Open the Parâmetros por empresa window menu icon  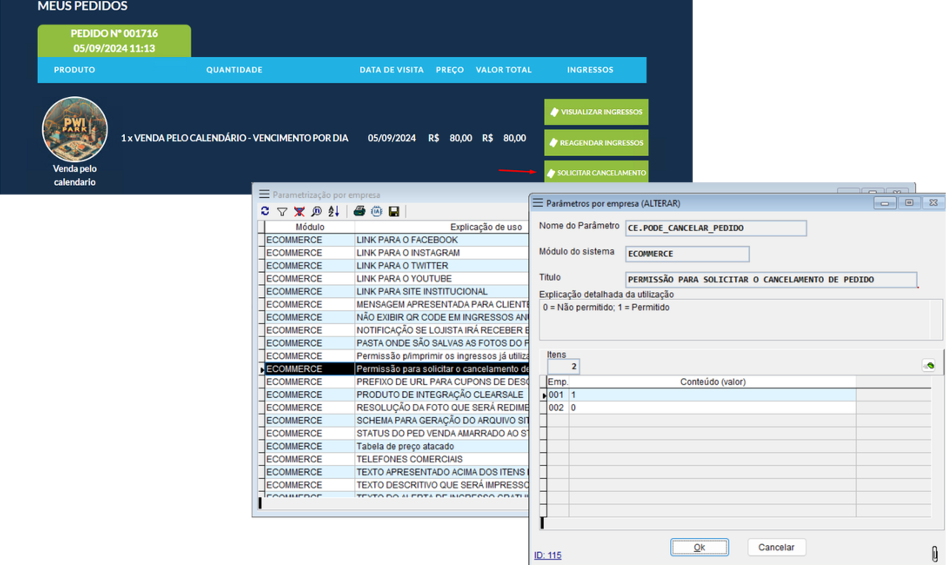coord(538,203)
